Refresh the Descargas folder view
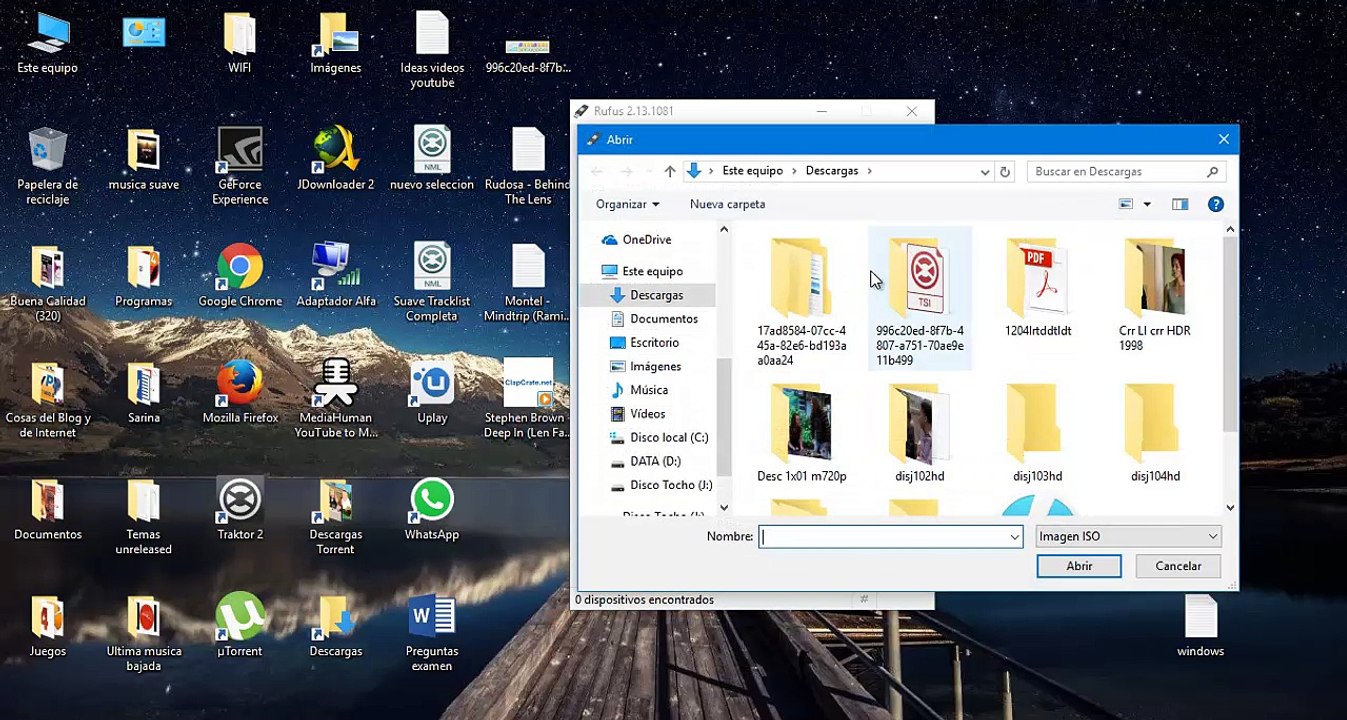 (x=1006, y=171)
